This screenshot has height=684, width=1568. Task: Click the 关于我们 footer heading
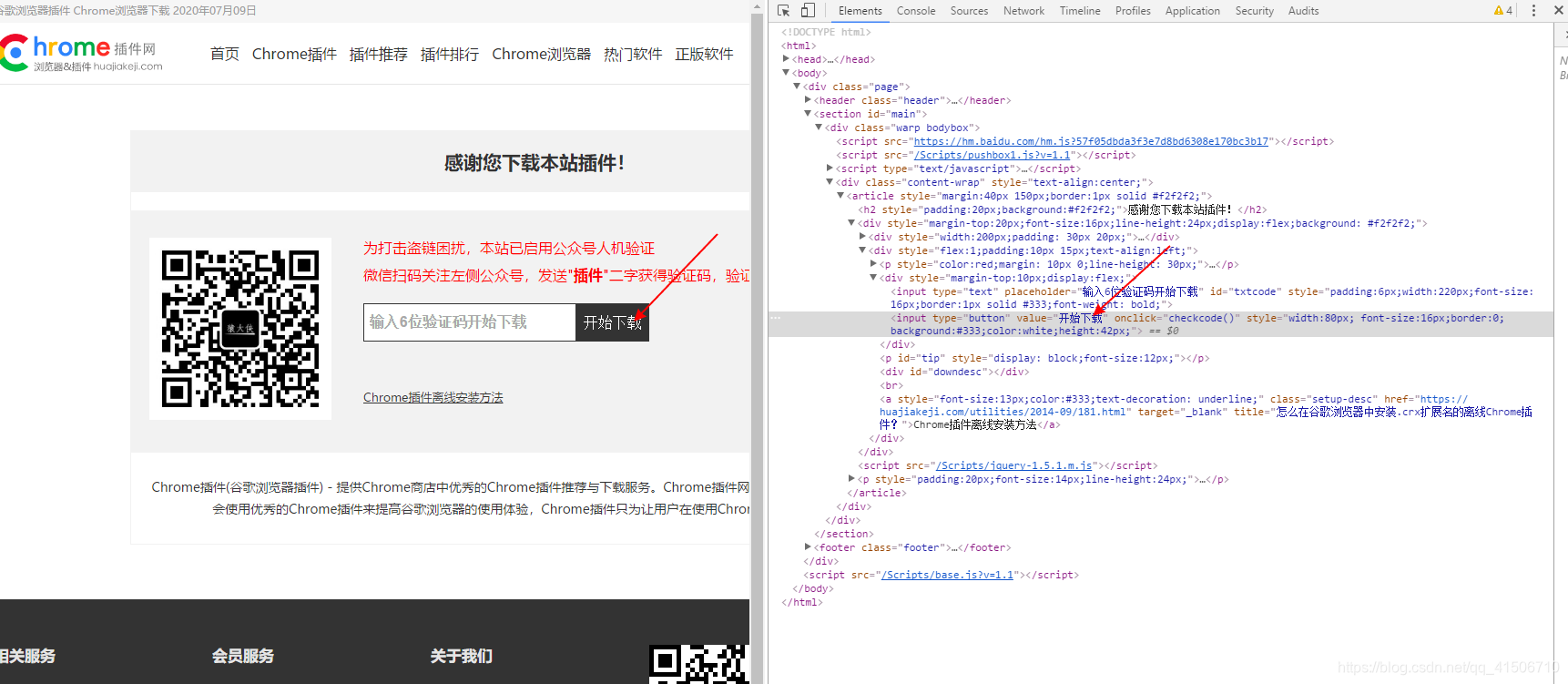[462, 656]
